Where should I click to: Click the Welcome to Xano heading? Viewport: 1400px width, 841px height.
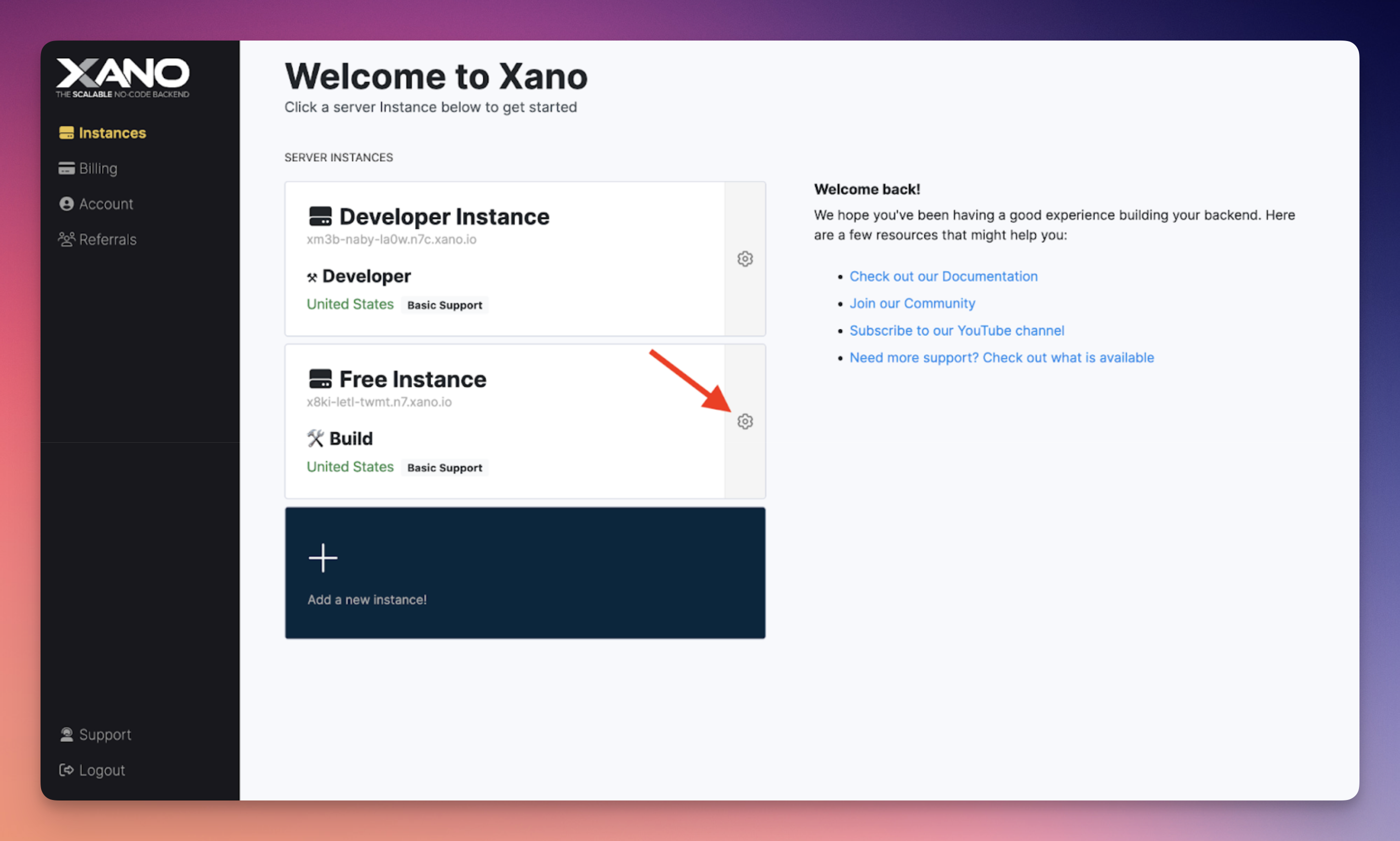436,76
